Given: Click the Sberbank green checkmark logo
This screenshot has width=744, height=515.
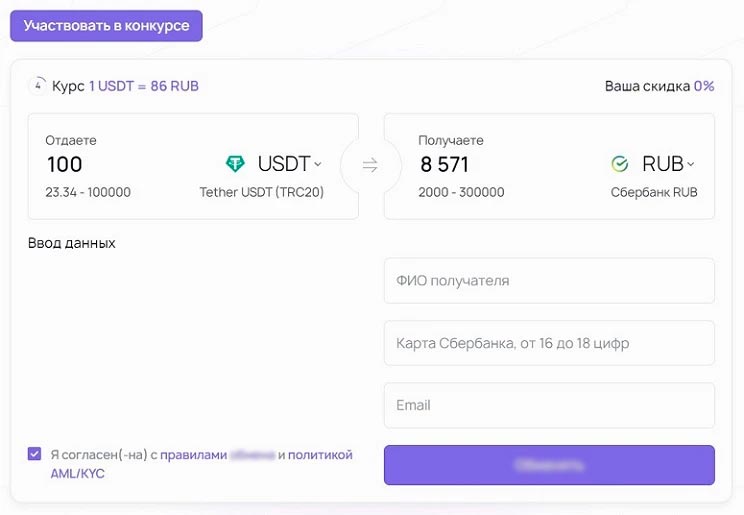Looking at the screenshot, I should pos(620,164).
